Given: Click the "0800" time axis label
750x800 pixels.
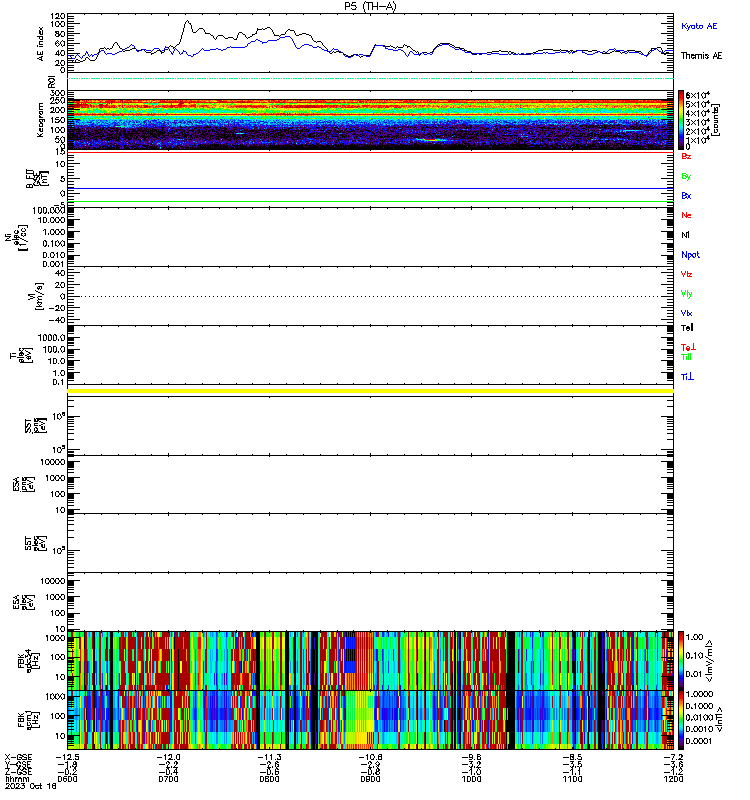Looking at the screenshot, I should click(269, 779).
